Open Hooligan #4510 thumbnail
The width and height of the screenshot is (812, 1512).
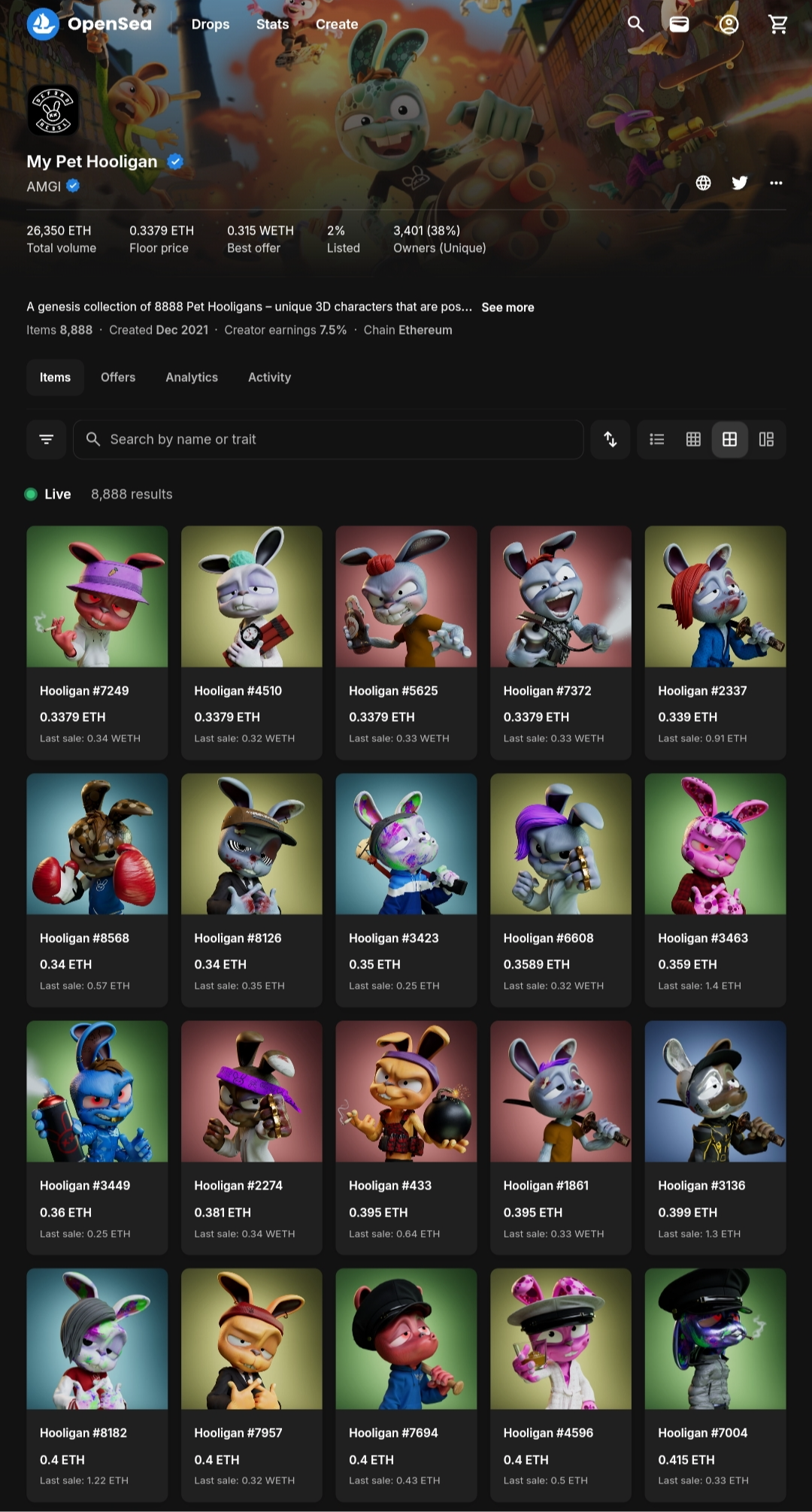(252, 596)
